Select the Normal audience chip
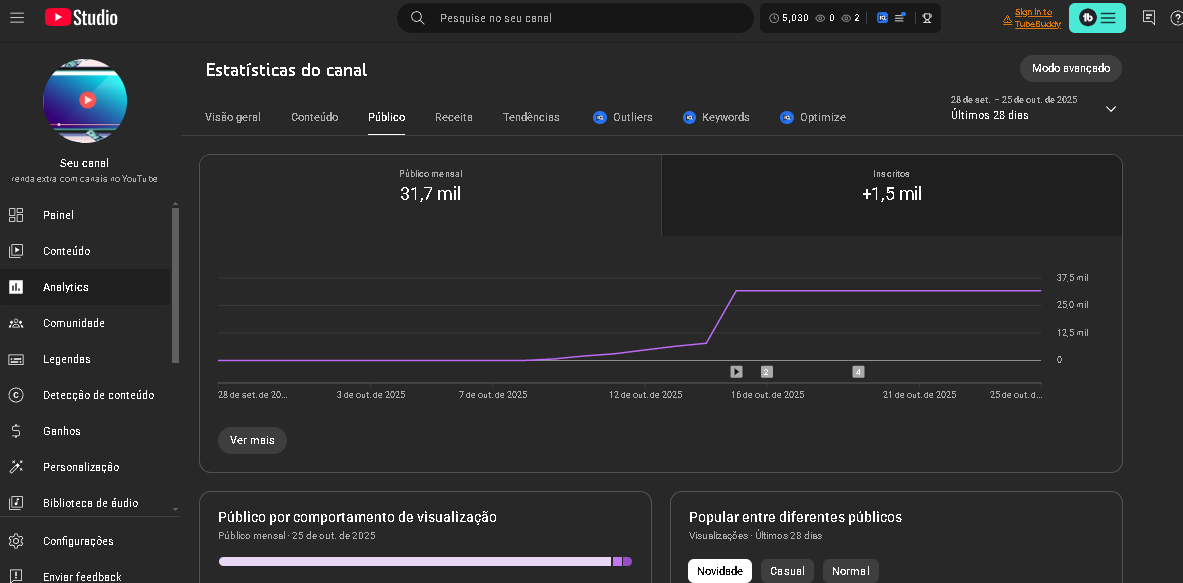The image size is (1183, 583). [850, 571]
